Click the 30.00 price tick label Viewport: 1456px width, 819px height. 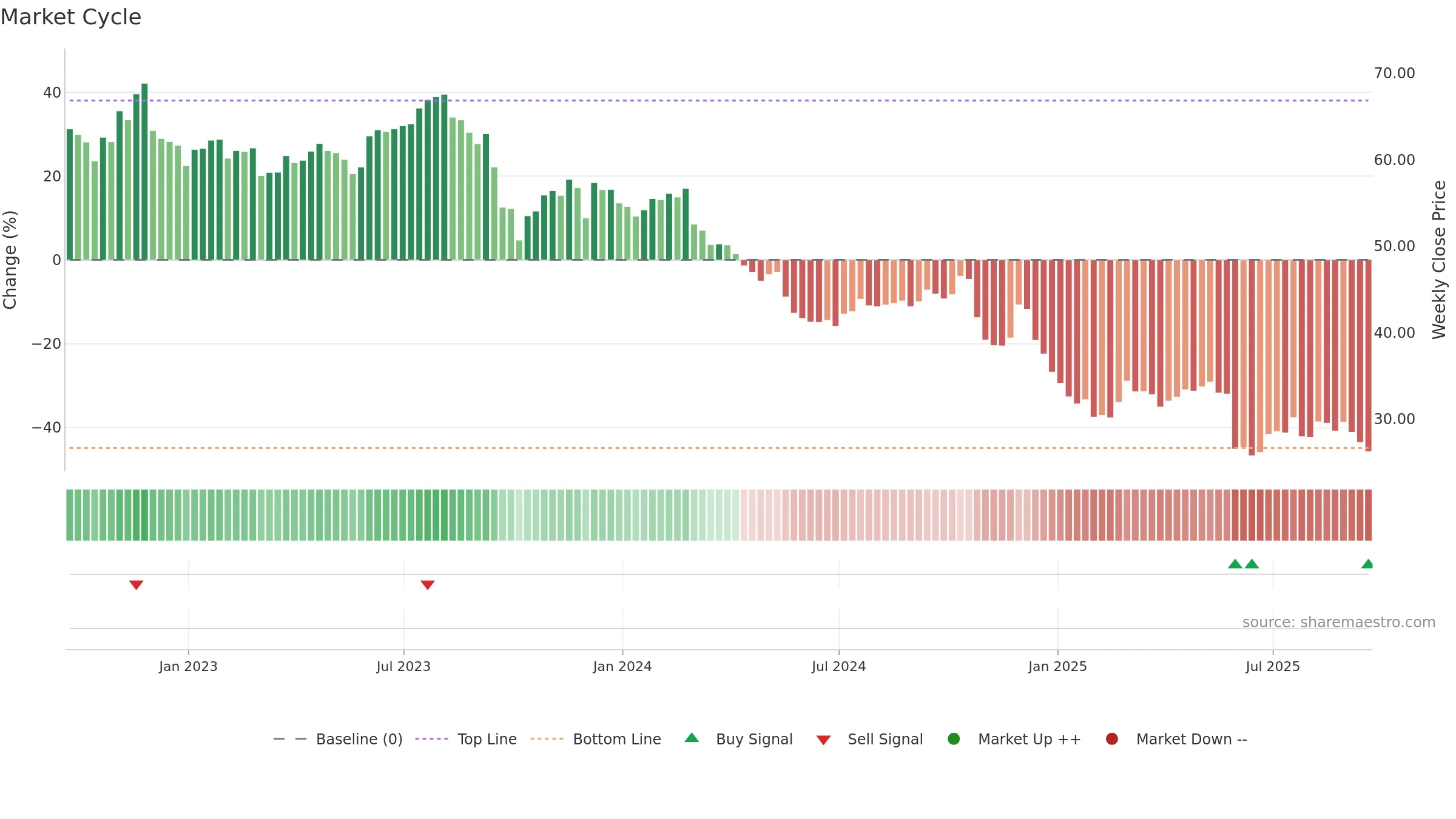click(x=1394, y=419)
